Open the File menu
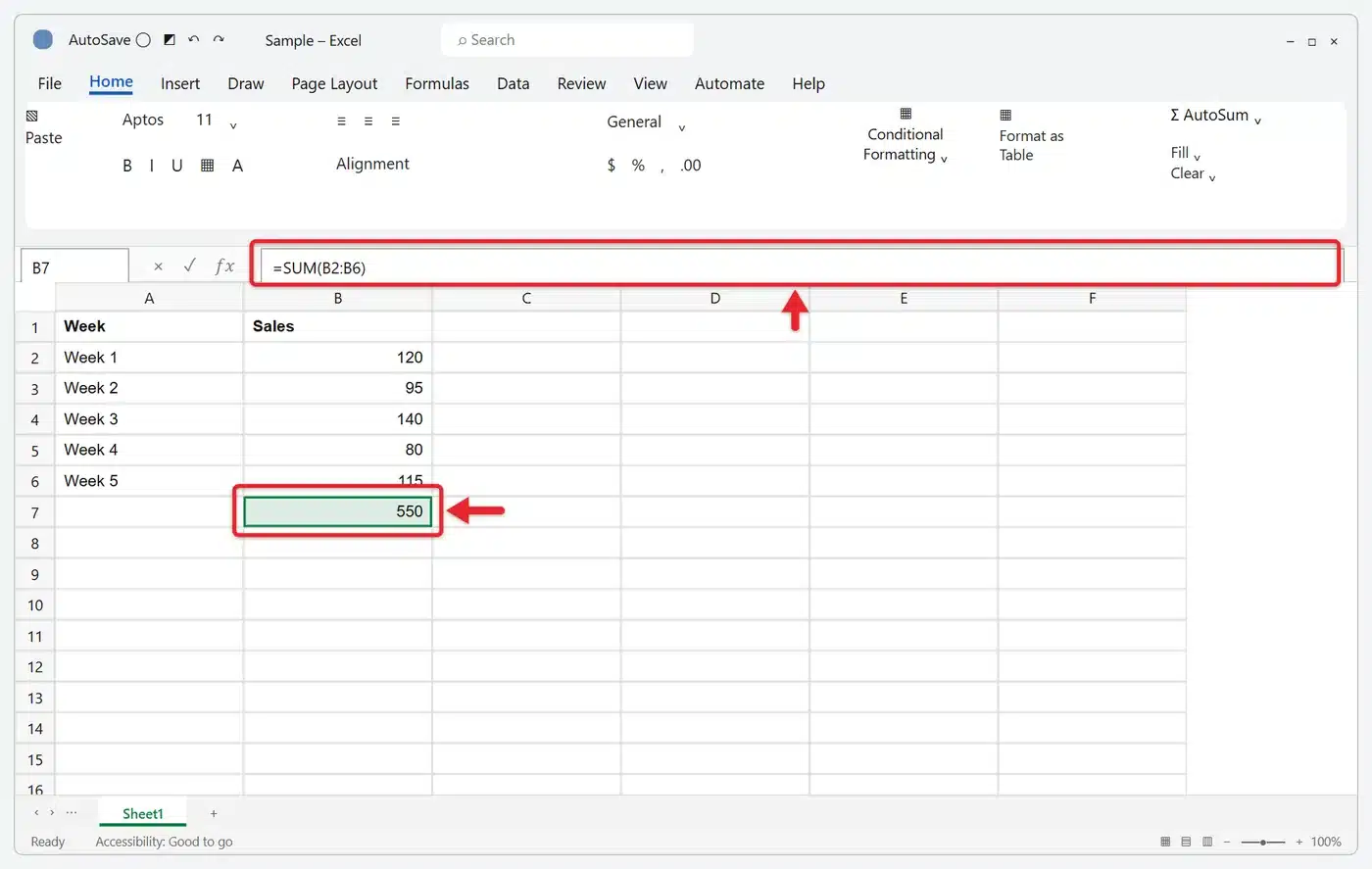1372x869 pixels. pos(50,84)
